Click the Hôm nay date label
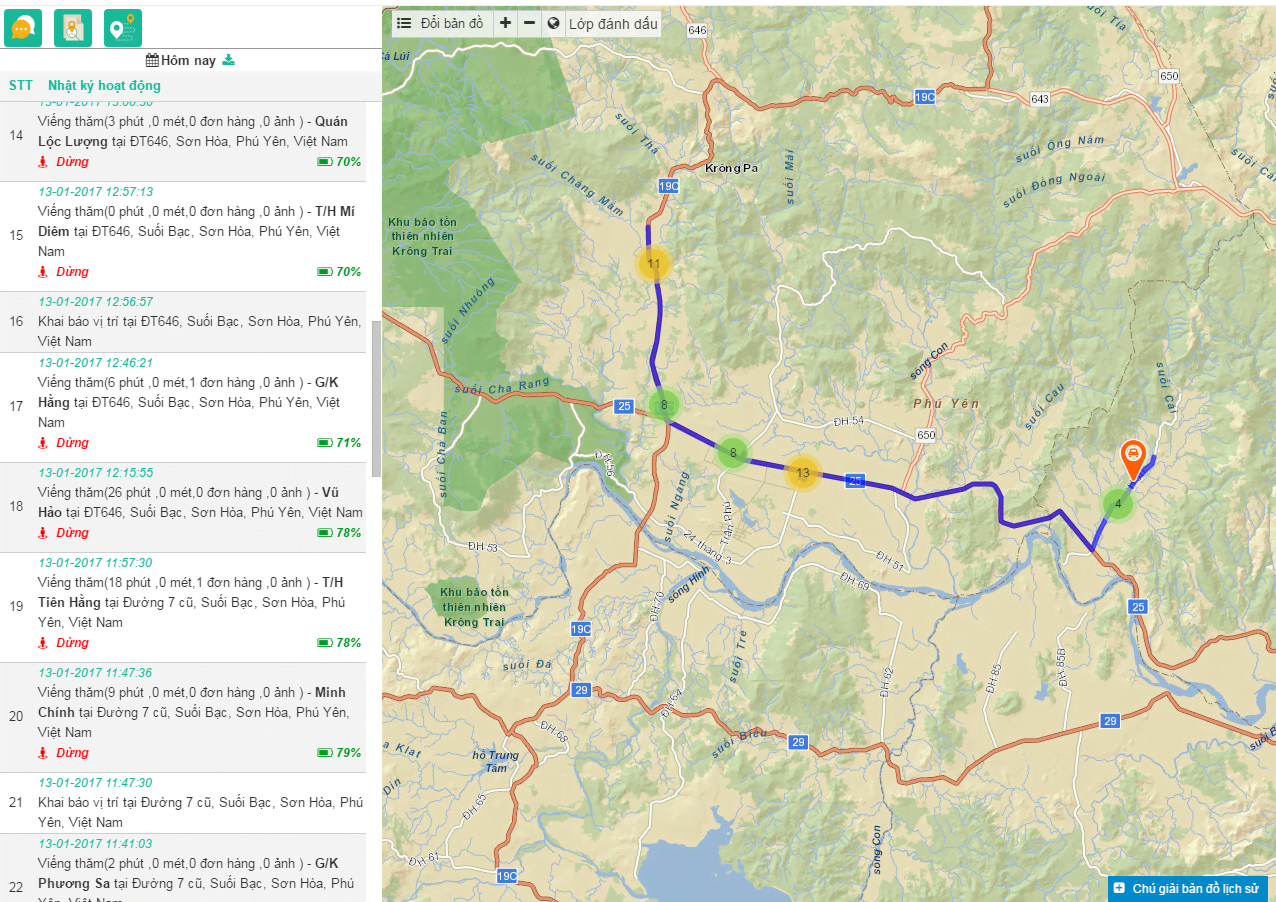 click(x=189, y=60)
